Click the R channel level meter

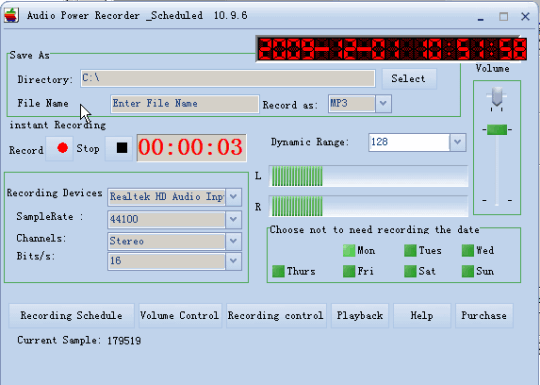(368, 206)
